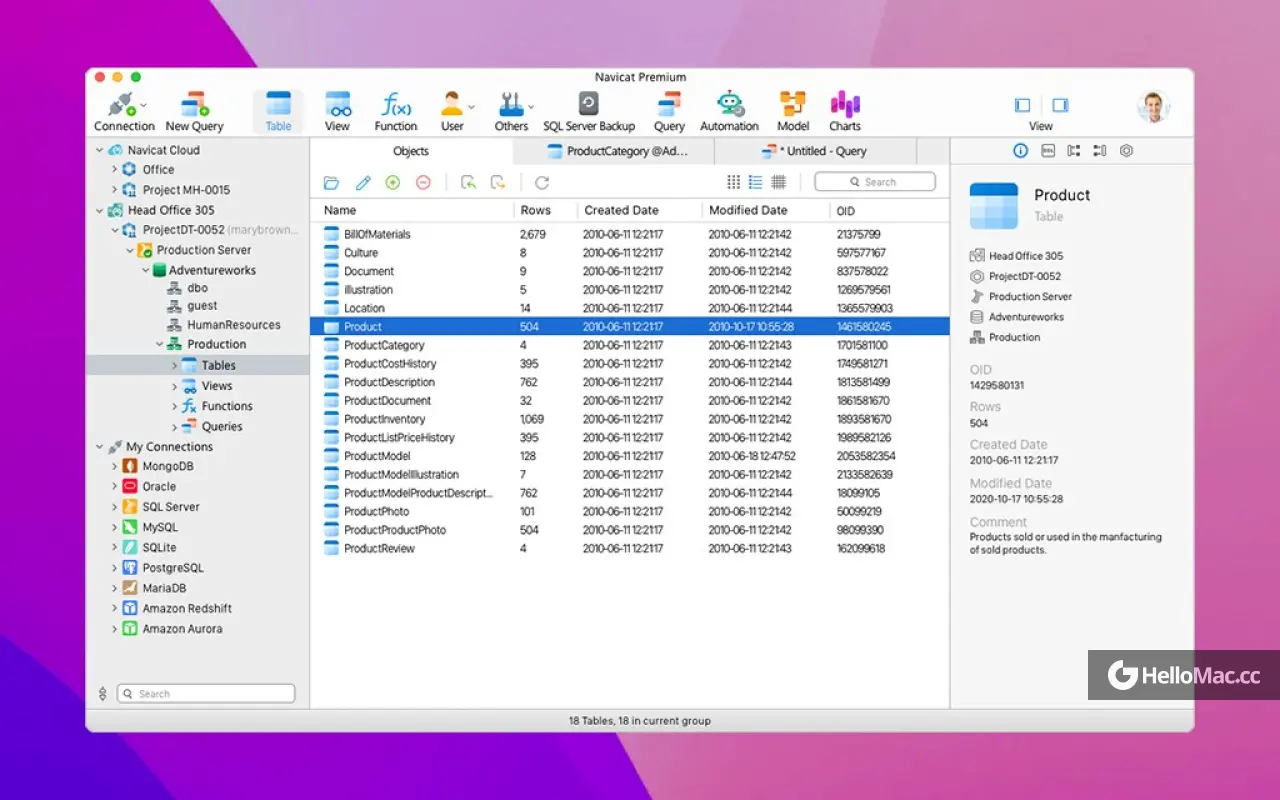Click the objects Search field
Viewport: 1280px width, 800px height.
(x=875, y=182)
